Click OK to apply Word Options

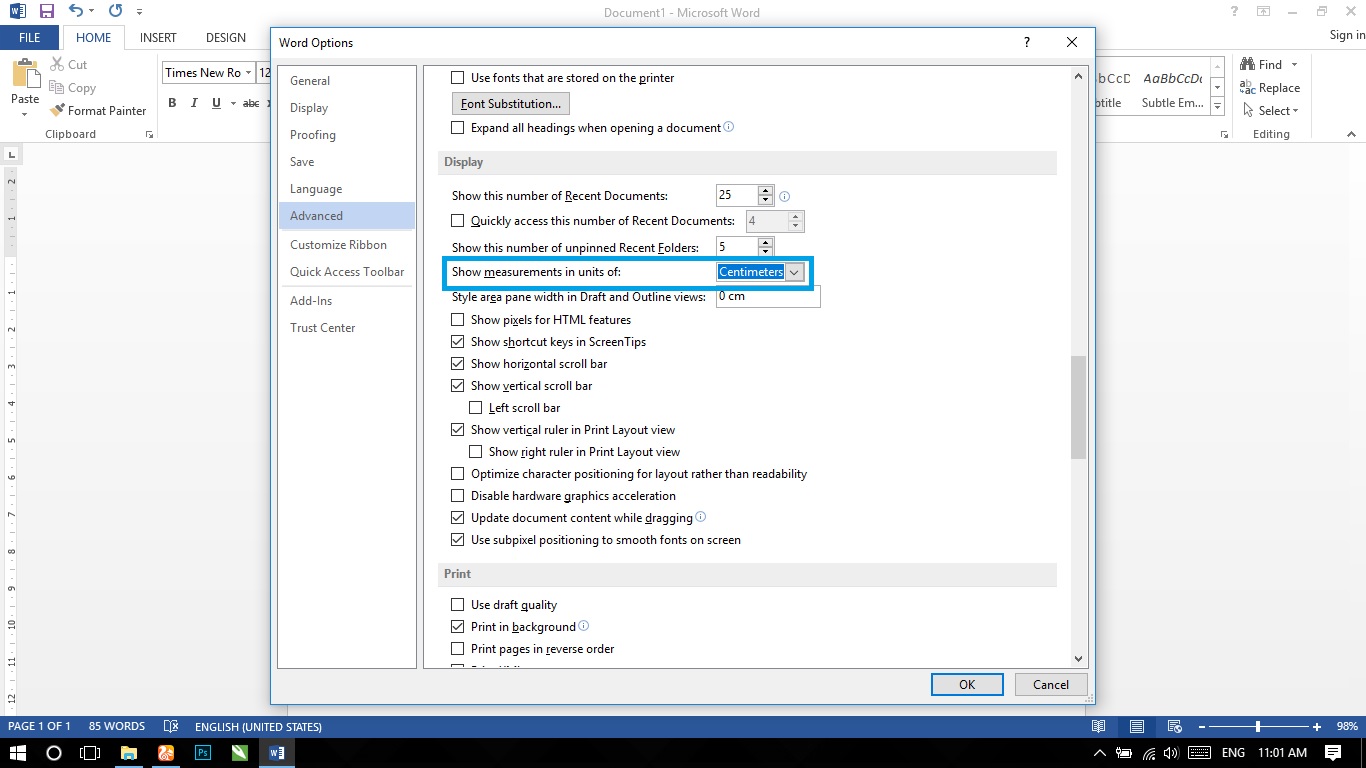pyautogui.click(x=967, y=685)
